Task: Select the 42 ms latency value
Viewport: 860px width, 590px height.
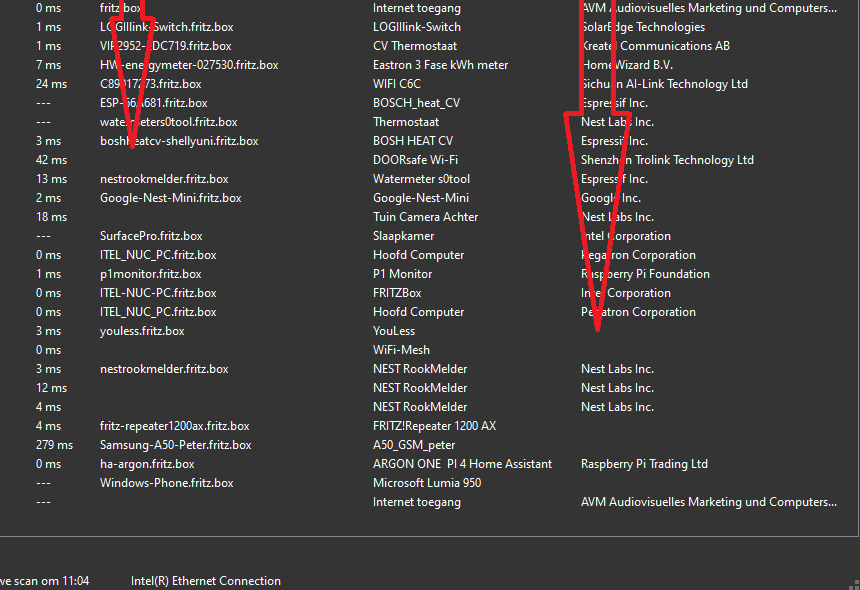Action: 52,160
